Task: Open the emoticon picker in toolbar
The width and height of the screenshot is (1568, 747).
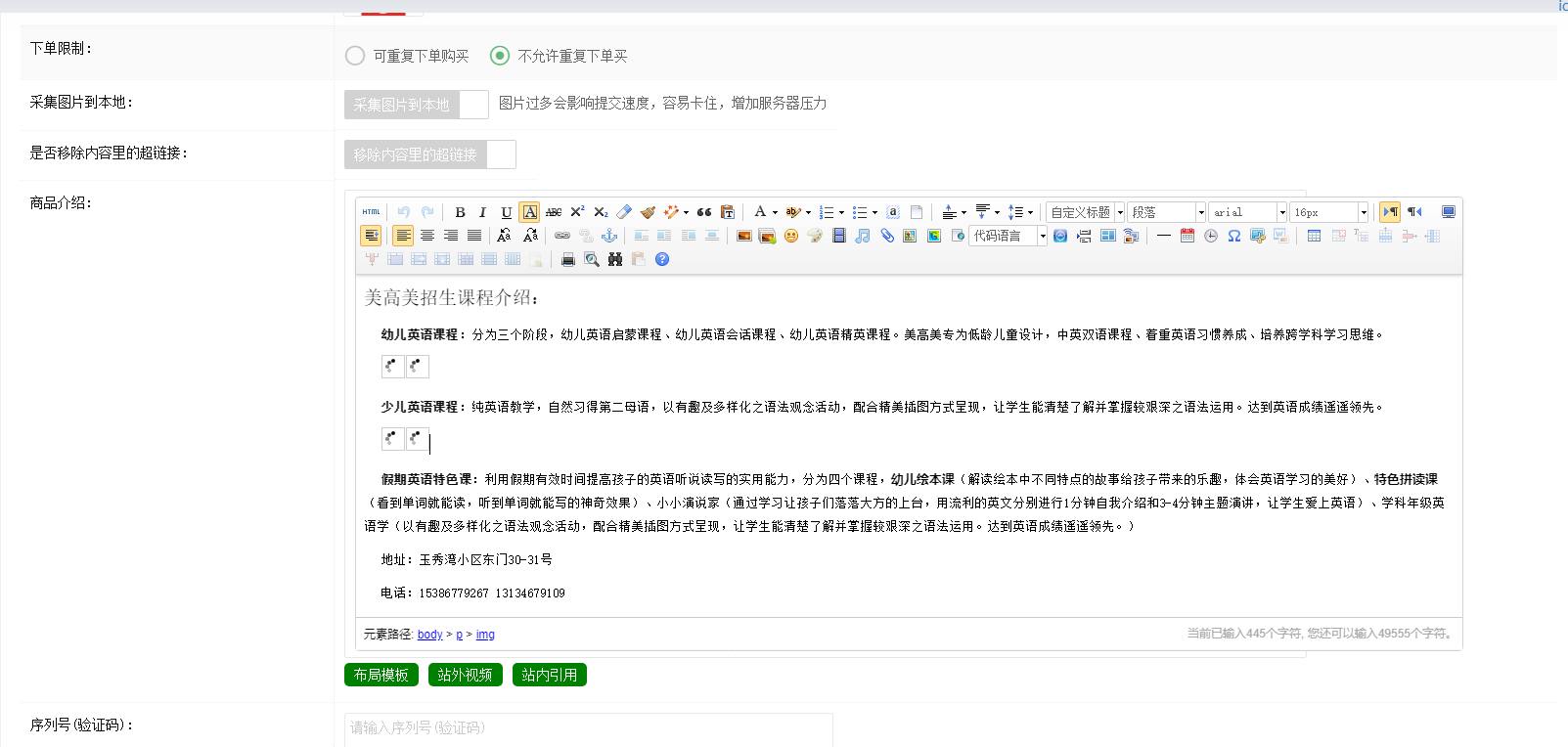Action: coord(791,236)
